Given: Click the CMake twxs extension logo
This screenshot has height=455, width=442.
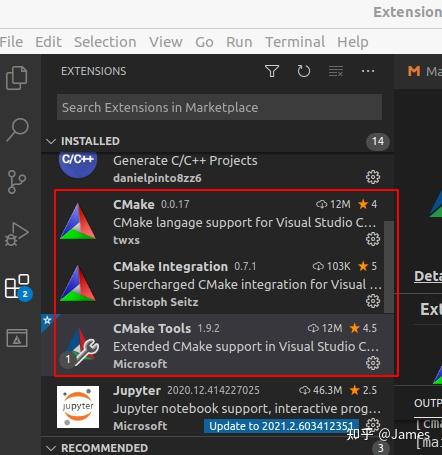Looking at the screenshot, I should coord(78,221).
